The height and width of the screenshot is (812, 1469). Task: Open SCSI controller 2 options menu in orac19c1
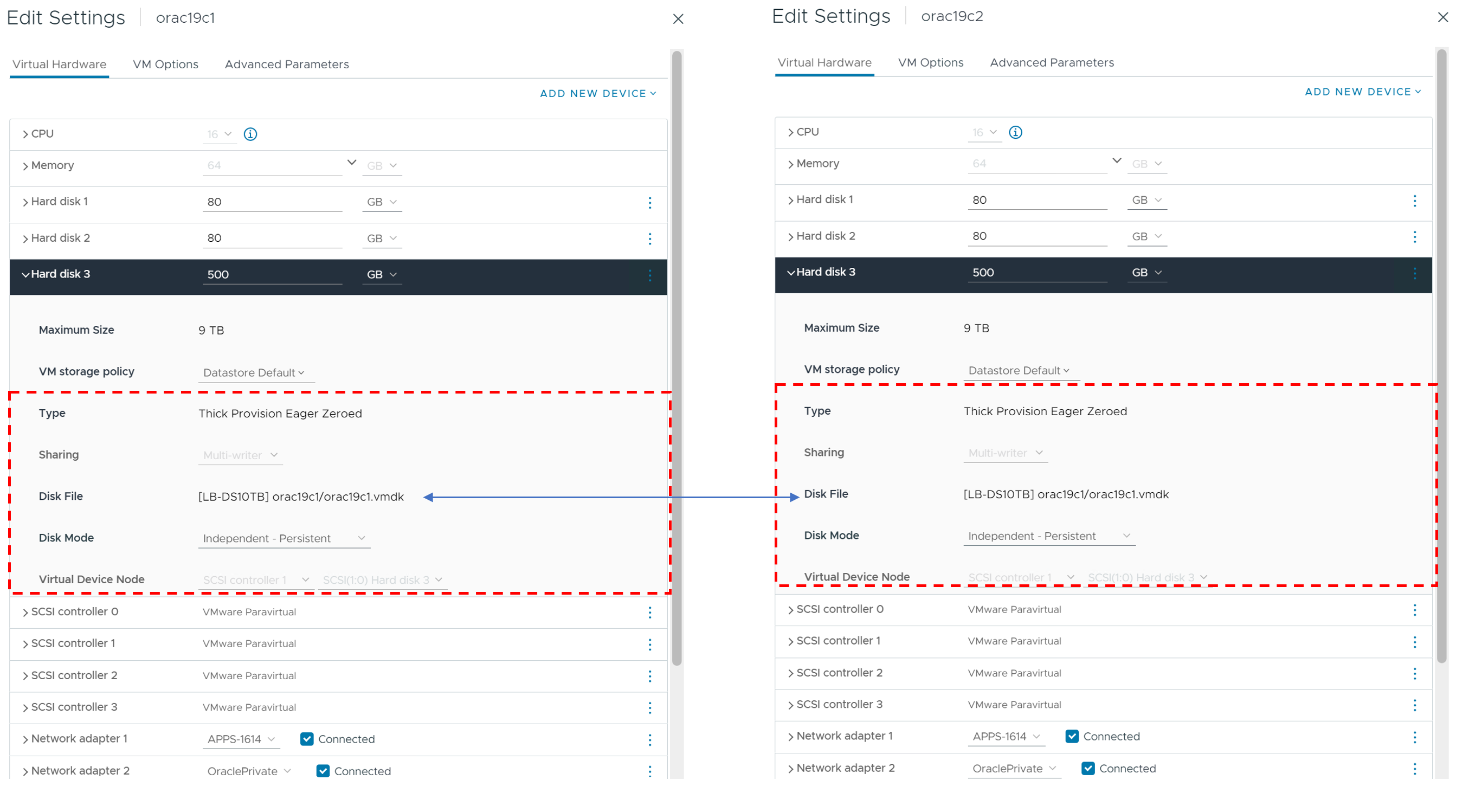coord(649,676)
